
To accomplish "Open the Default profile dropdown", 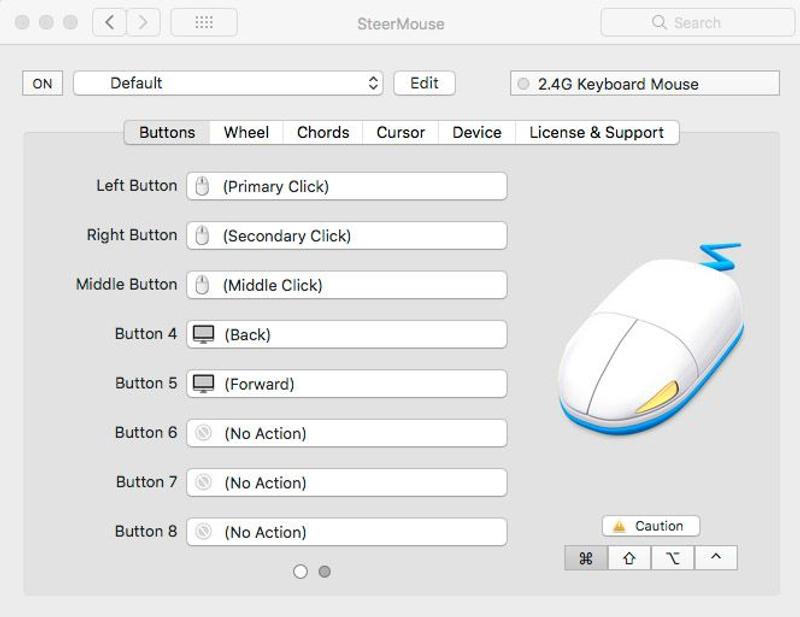I will click(228, 83).
